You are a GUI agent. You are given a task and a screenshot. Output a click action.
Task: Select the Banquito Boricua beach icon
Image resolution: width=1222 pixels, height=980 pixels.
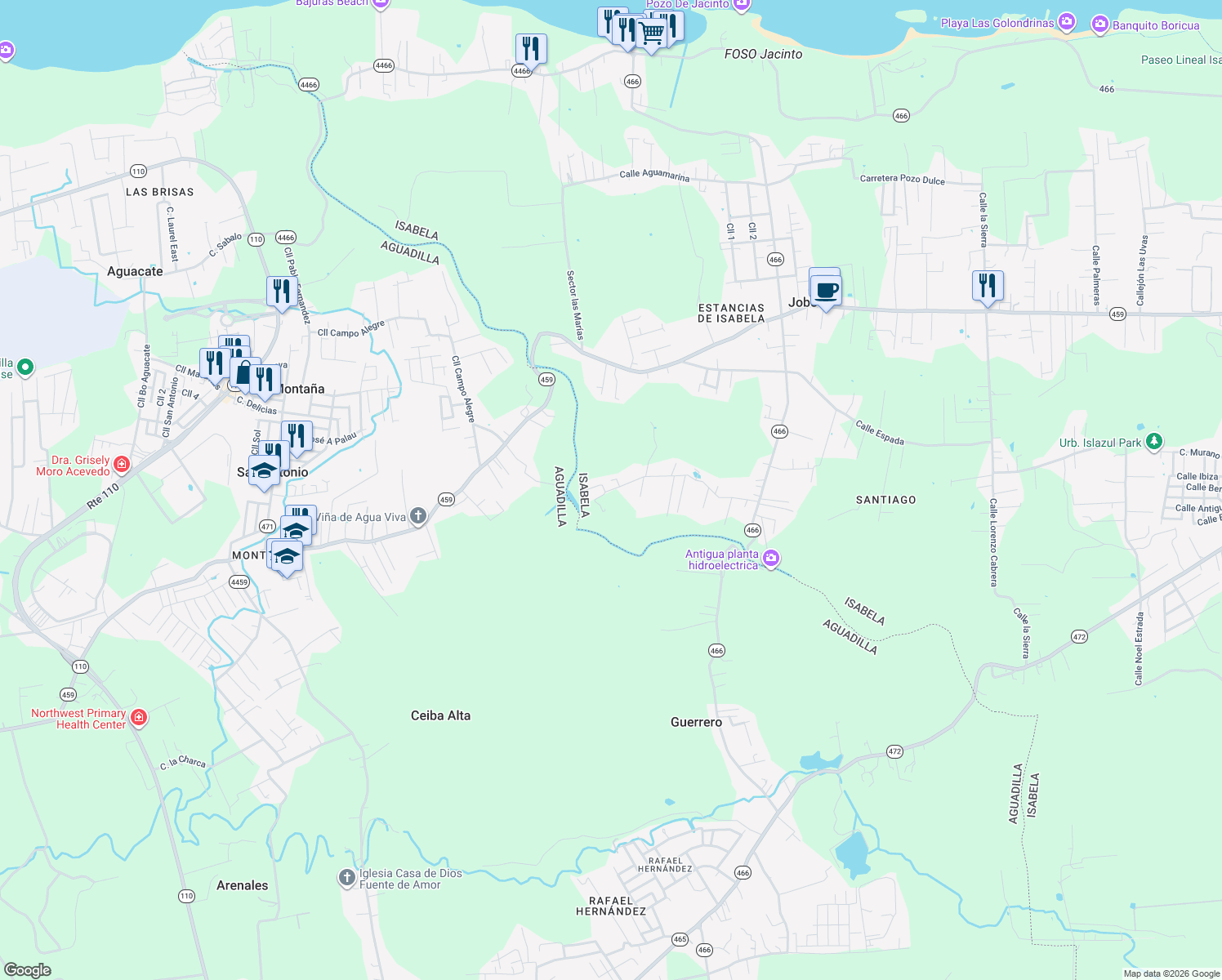[x=1101, y=25]
